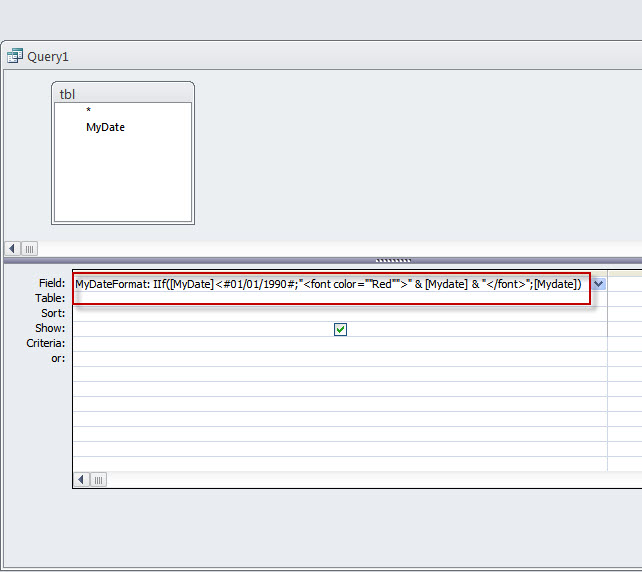Click the Sort row cell for MyDateFormat
Screen dimensions: 642x572
pos(340,314)
